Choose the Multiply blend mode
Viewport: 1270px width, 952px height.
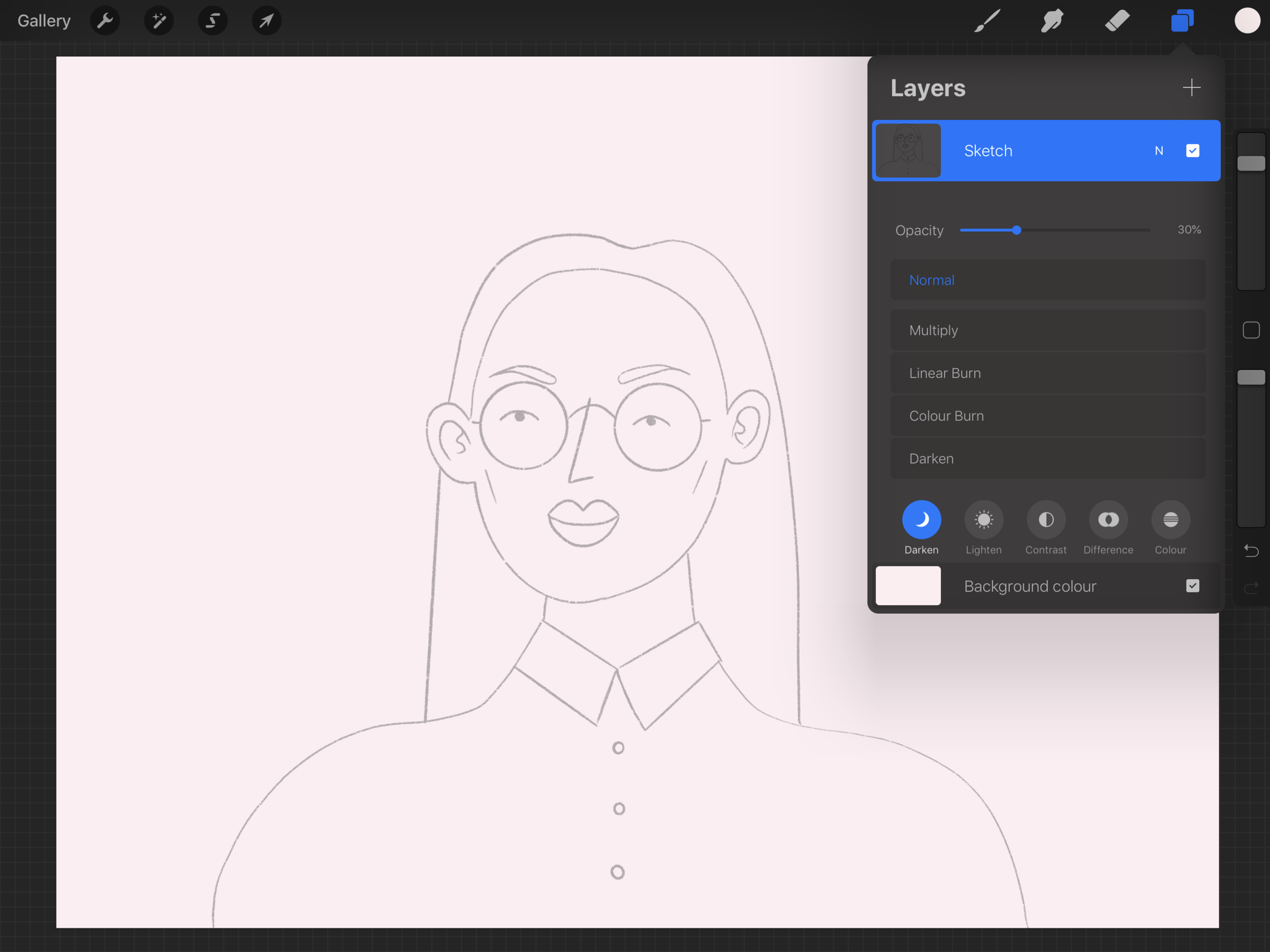(x=1047, y=330)
